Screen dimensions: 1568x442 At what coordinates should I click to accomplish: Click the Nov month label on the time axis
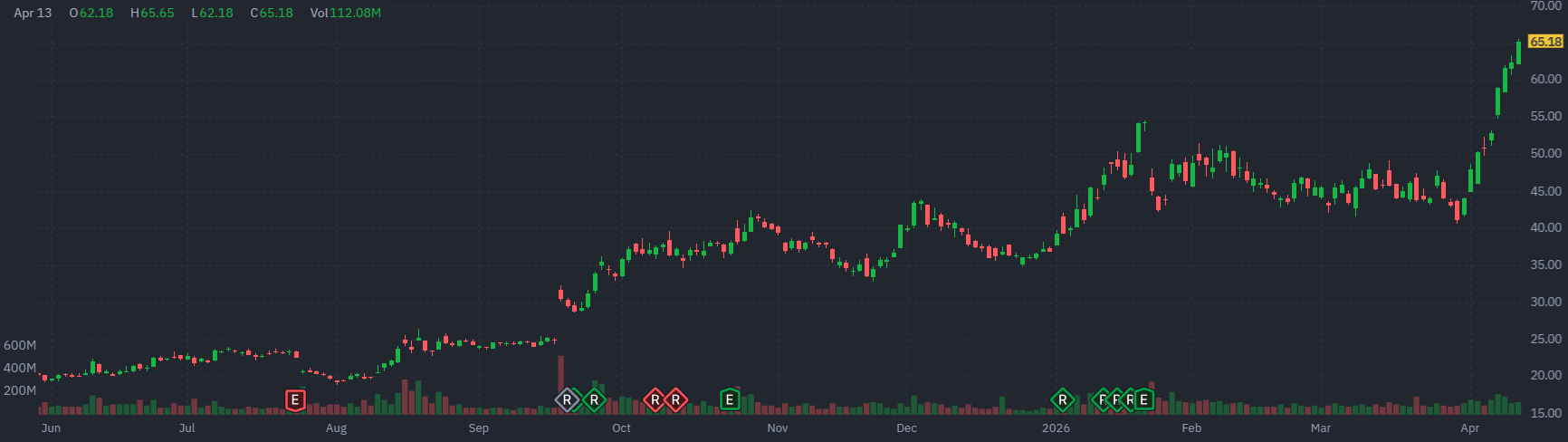tap(778, 428)
